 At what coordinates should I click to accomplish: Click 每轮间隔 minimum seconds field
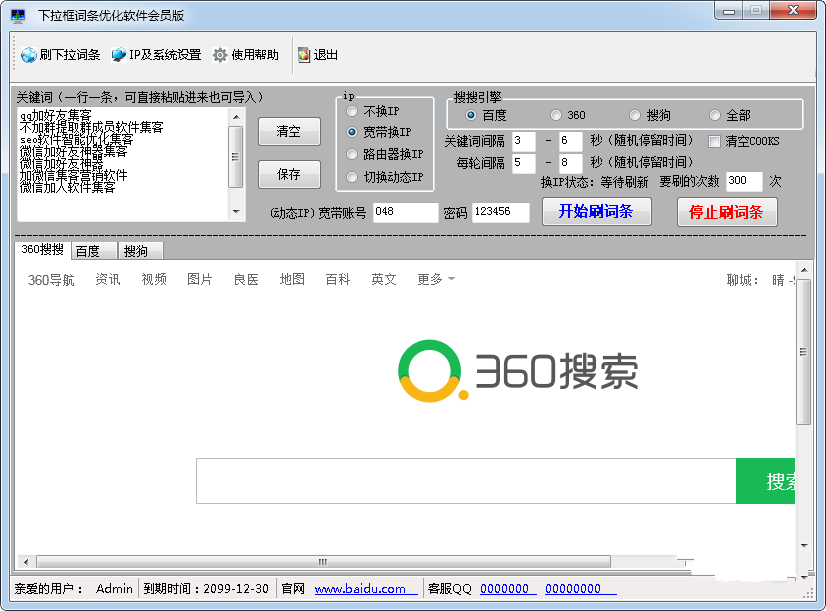tap(524, 163)
